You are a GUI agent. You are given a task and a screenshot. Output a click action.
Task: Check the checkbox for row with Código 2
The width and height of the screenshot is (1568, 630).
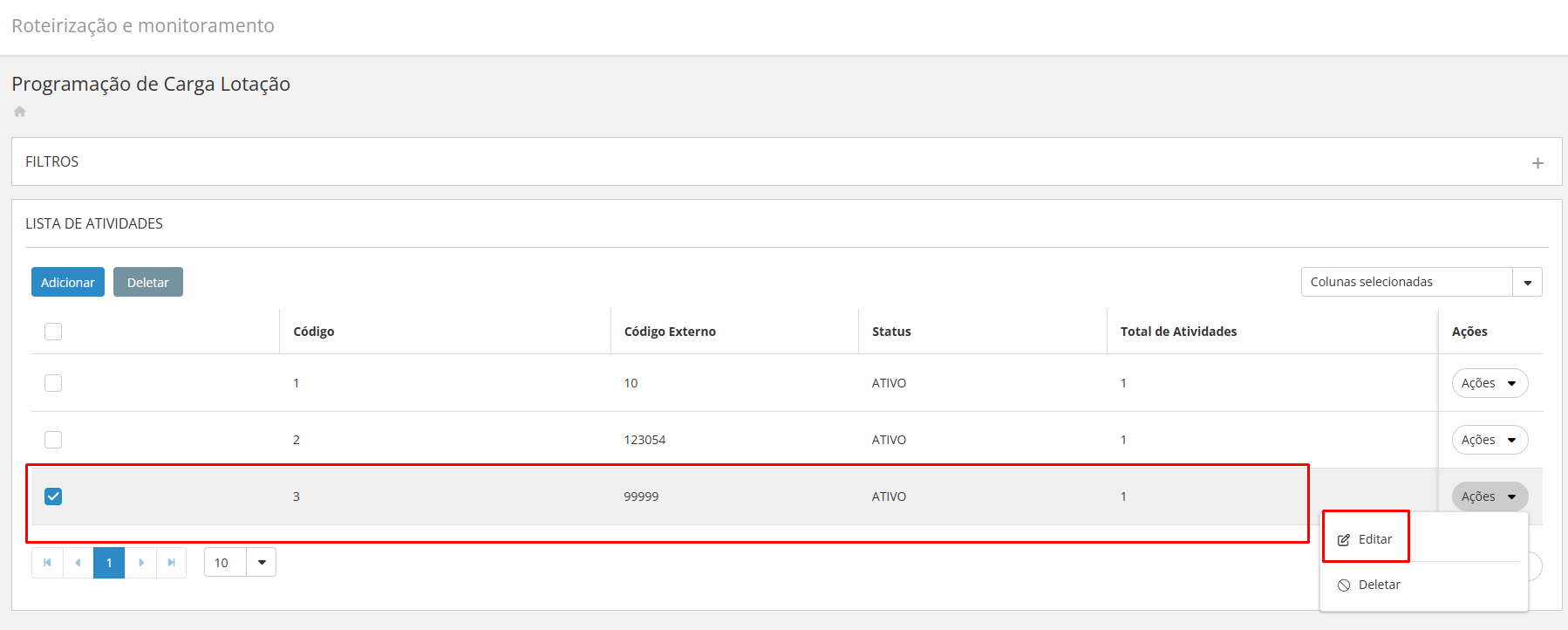click(53, 440)
